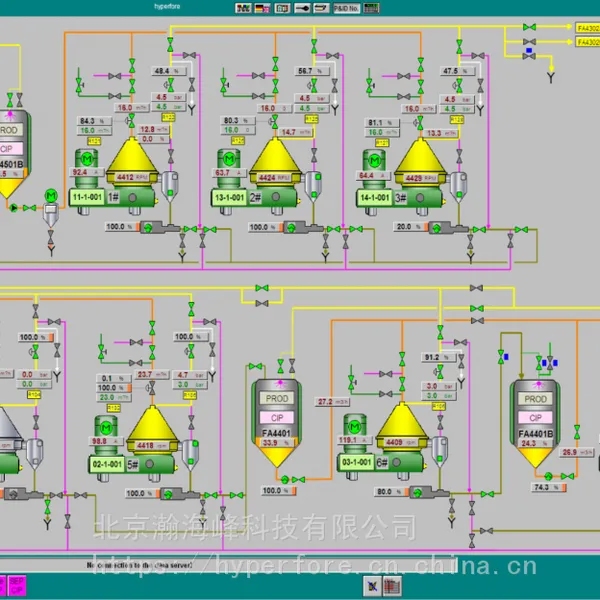Click the cyclone vessel right of separator 2#
The height and width of the screenshot is (600, 600).
[x=313, y=186]
